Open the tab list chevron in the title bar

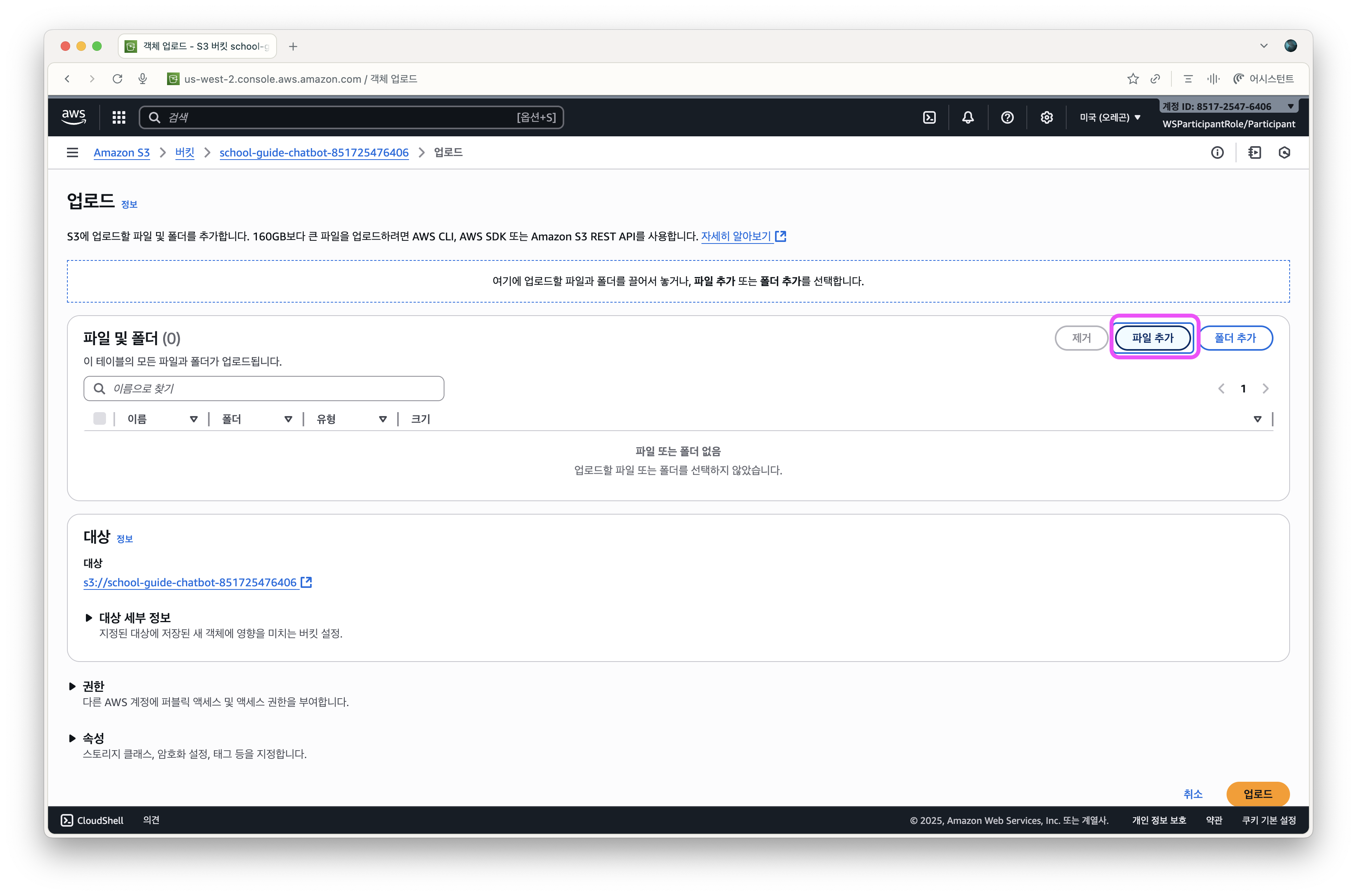pos(1264,46)
